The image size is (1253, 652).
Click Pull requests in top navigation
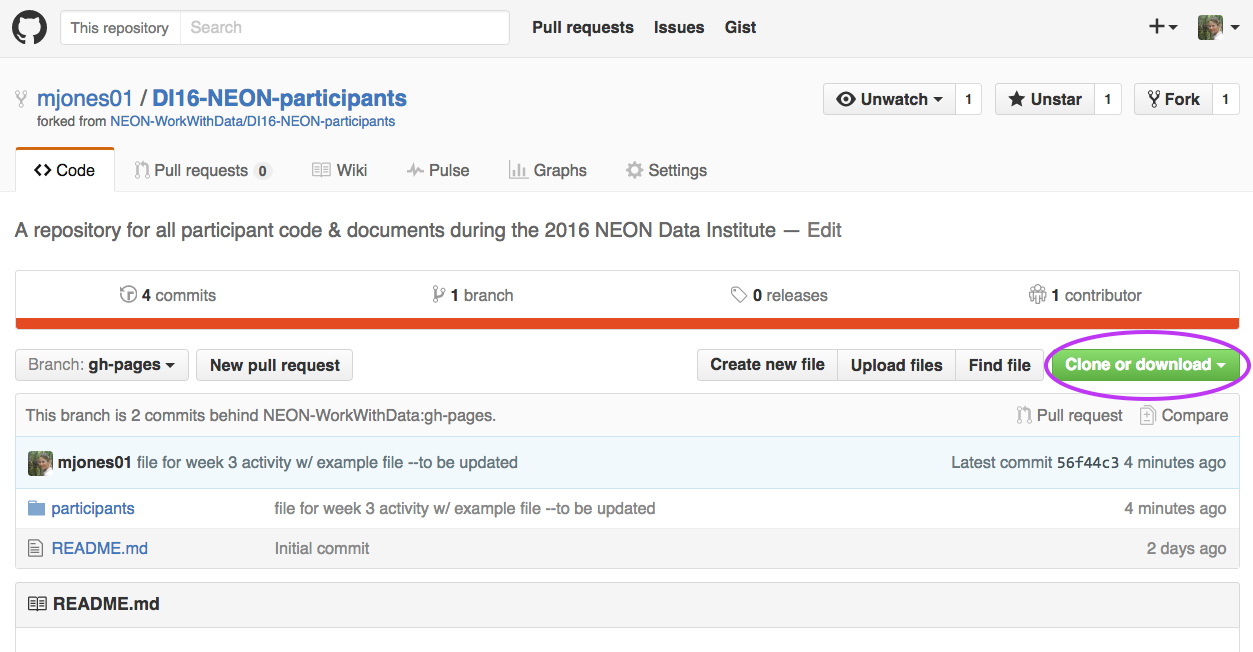pos(583,27)
